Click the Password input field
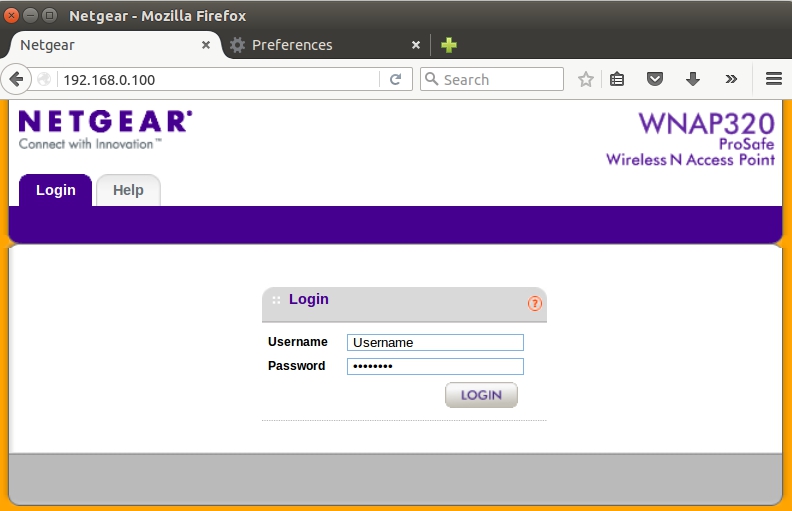 click(435, 366)
